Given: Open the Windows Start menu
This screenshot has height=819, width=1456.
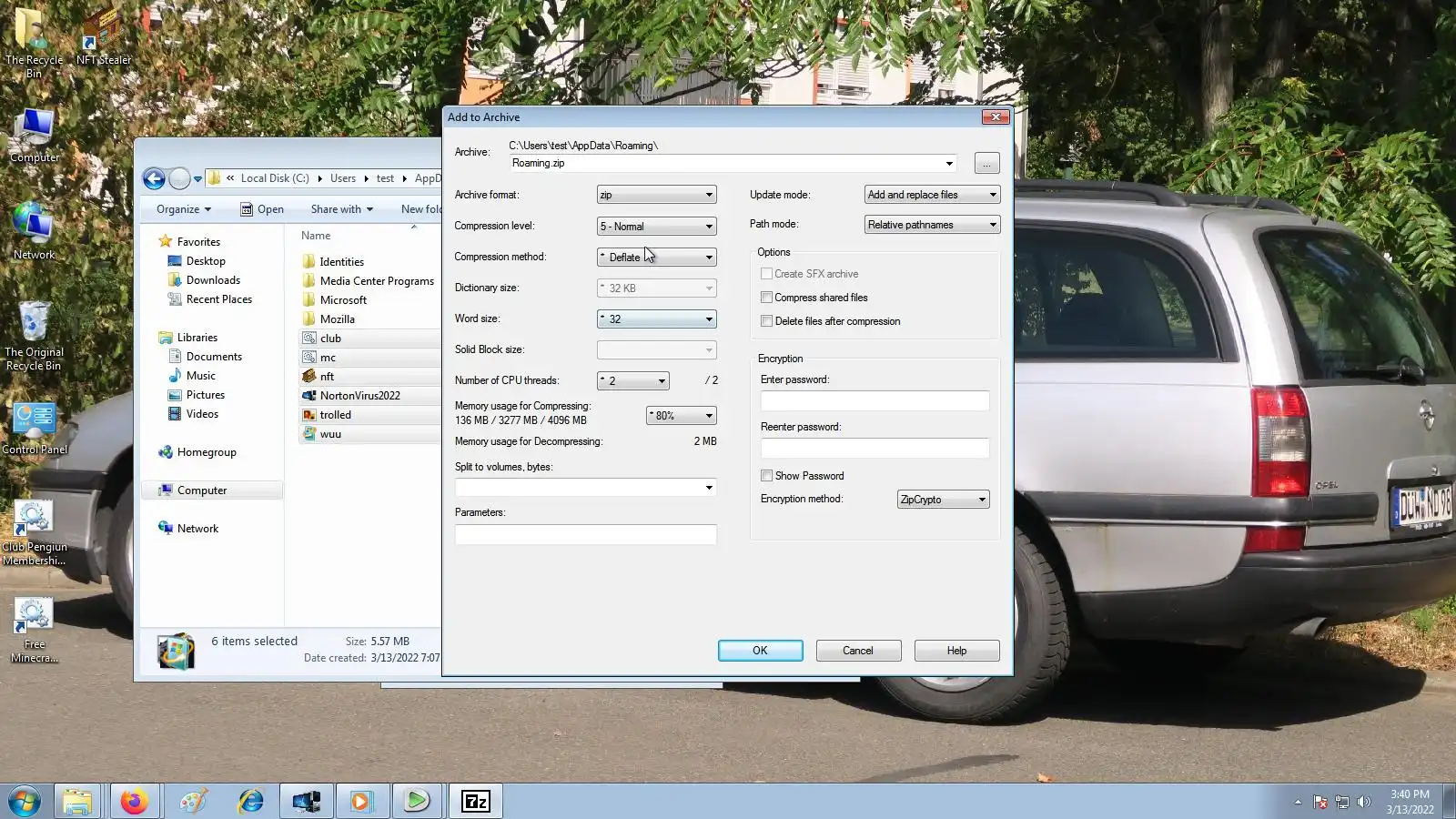Looking at the screenshot, I should click(x=25, y=801).
